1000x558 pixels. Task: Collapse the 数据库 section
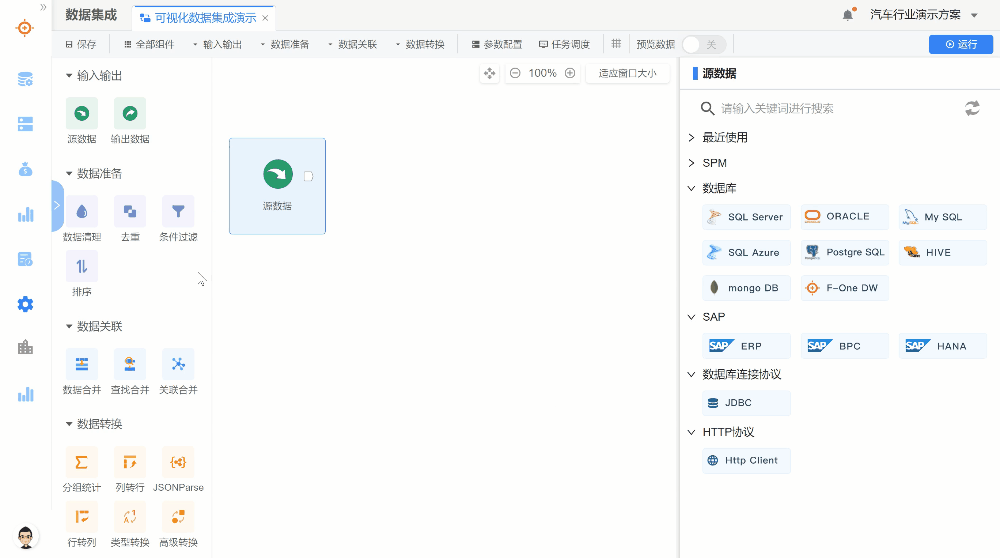coord(691,188)
